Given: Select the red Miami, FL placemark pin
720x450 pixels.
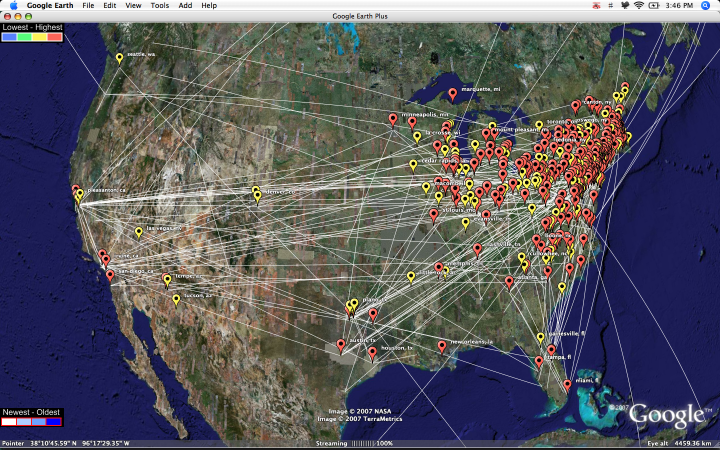Looking at the screenshot, I should 568,385.
